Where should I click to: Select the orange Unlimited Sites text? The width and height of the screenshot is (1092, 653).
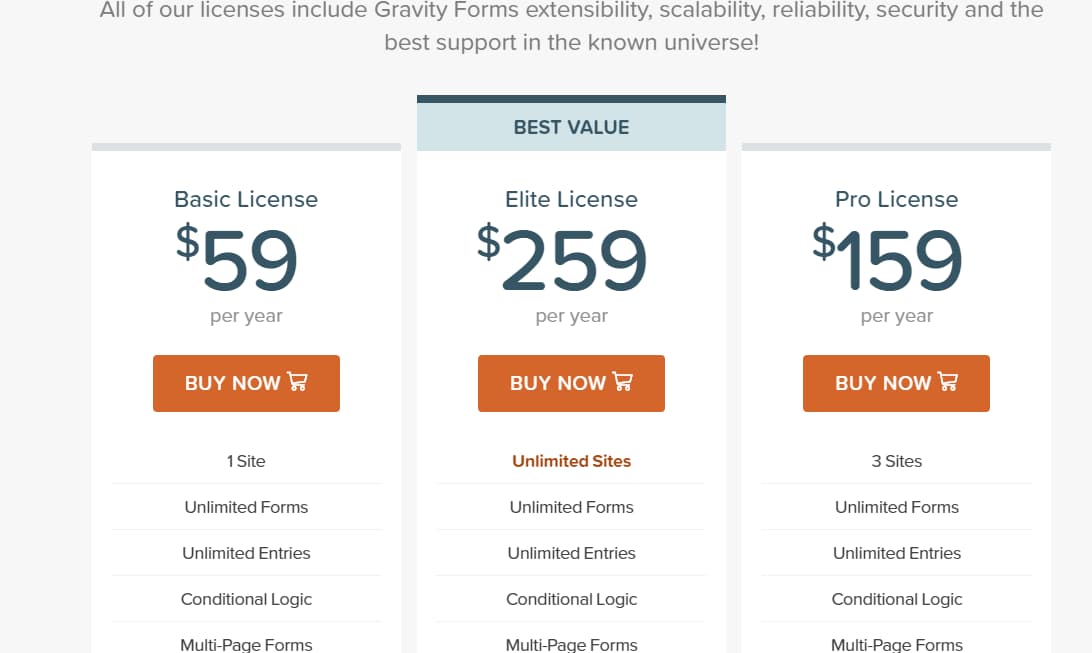point(571,461)
